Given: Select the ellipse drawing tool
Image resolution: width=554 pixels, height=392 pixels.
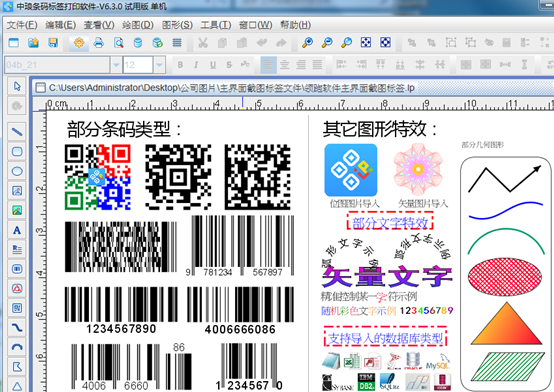Looking at the screenshot, I should [17, 171].
